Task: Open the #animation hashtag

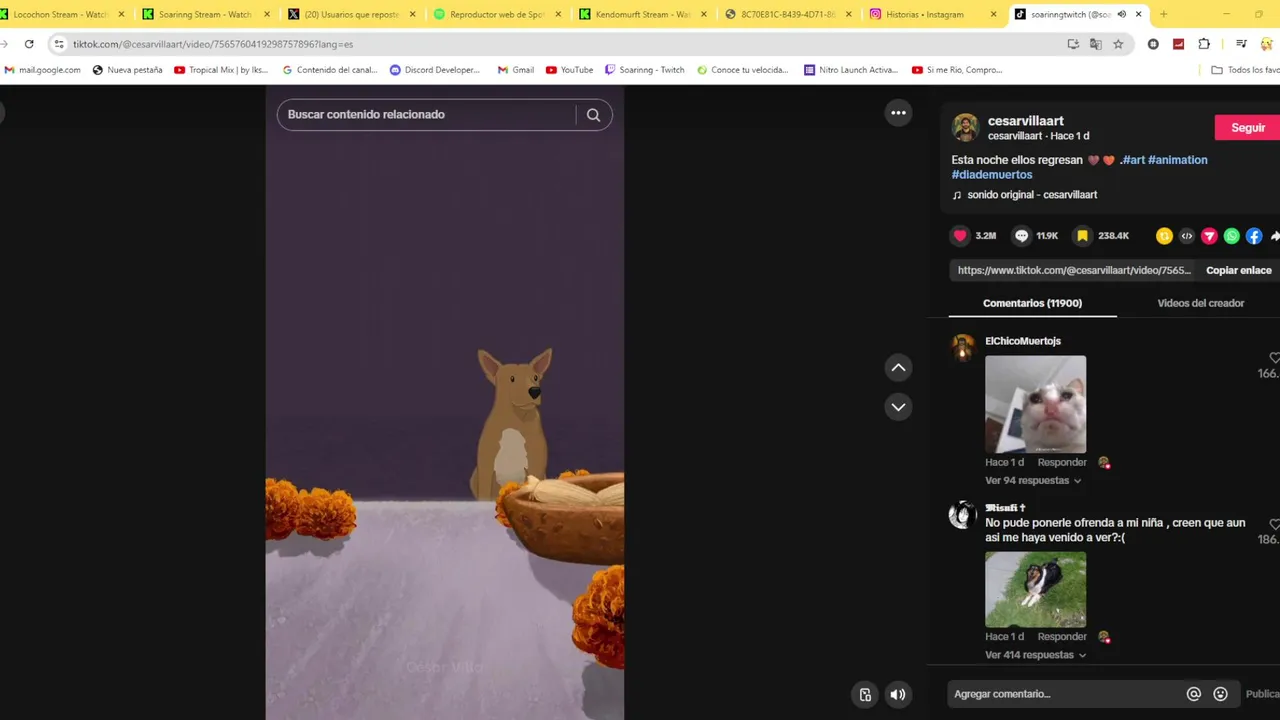Action: (x=1178, y=160)
